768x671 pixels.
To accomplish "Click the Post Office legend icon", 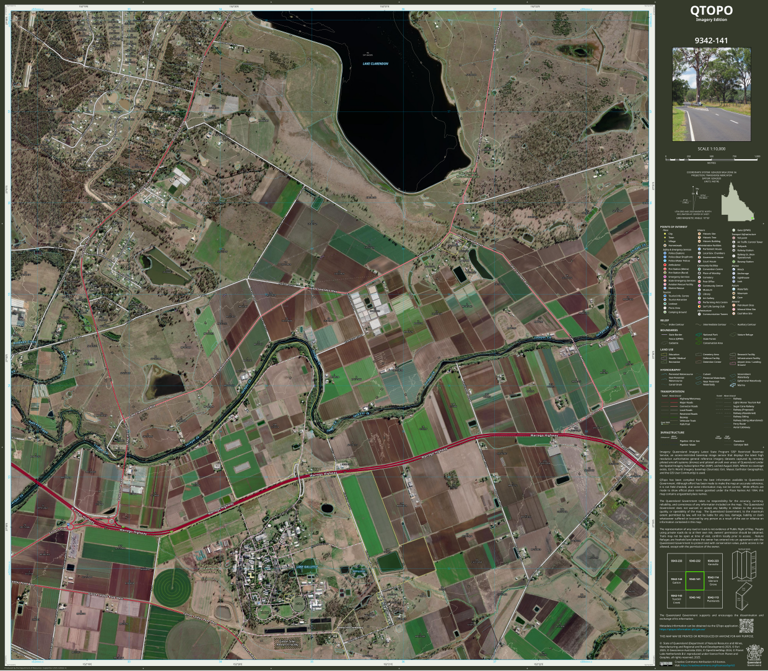I will pyautogui.click(x=699, y=282).
